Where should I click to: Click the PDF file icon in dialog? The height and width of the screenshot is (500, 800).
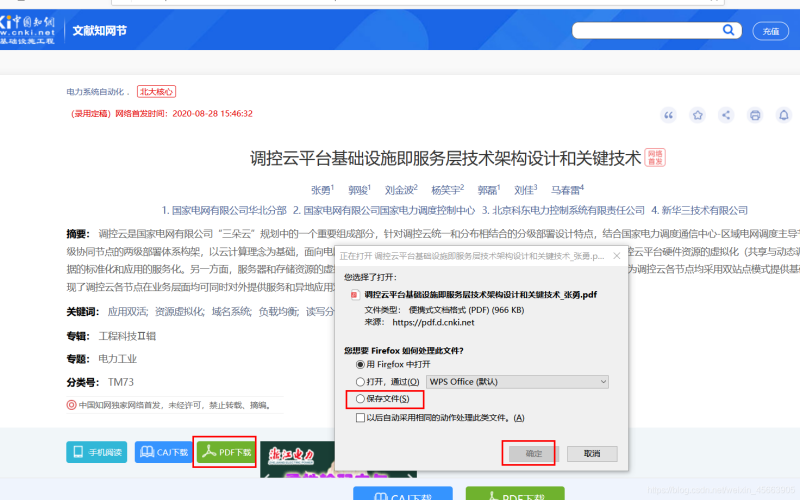(355, 295)
